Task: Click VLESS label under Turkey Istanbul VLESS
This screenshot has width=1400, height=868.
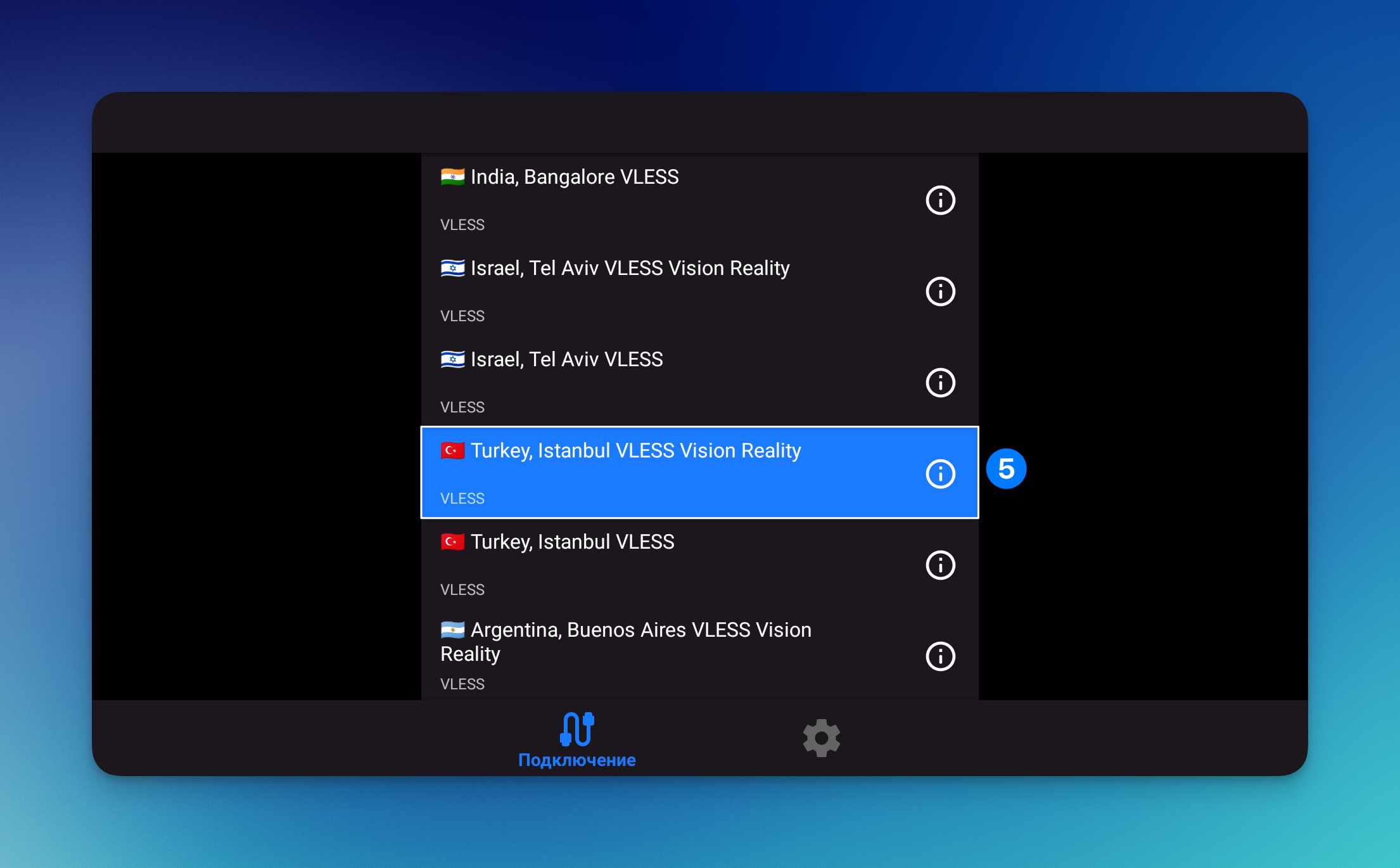Action: [462, 590]
